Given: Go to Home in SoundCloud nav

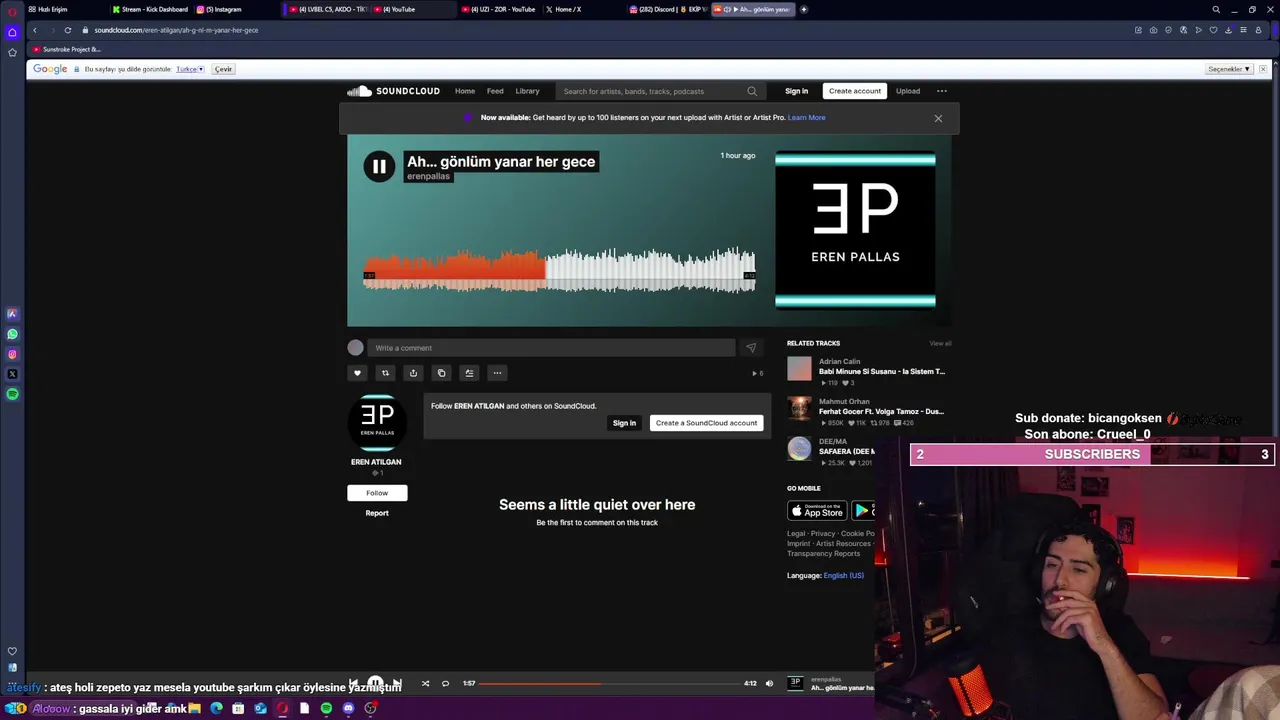Looking at the screenshot, I should coord(465,91).
